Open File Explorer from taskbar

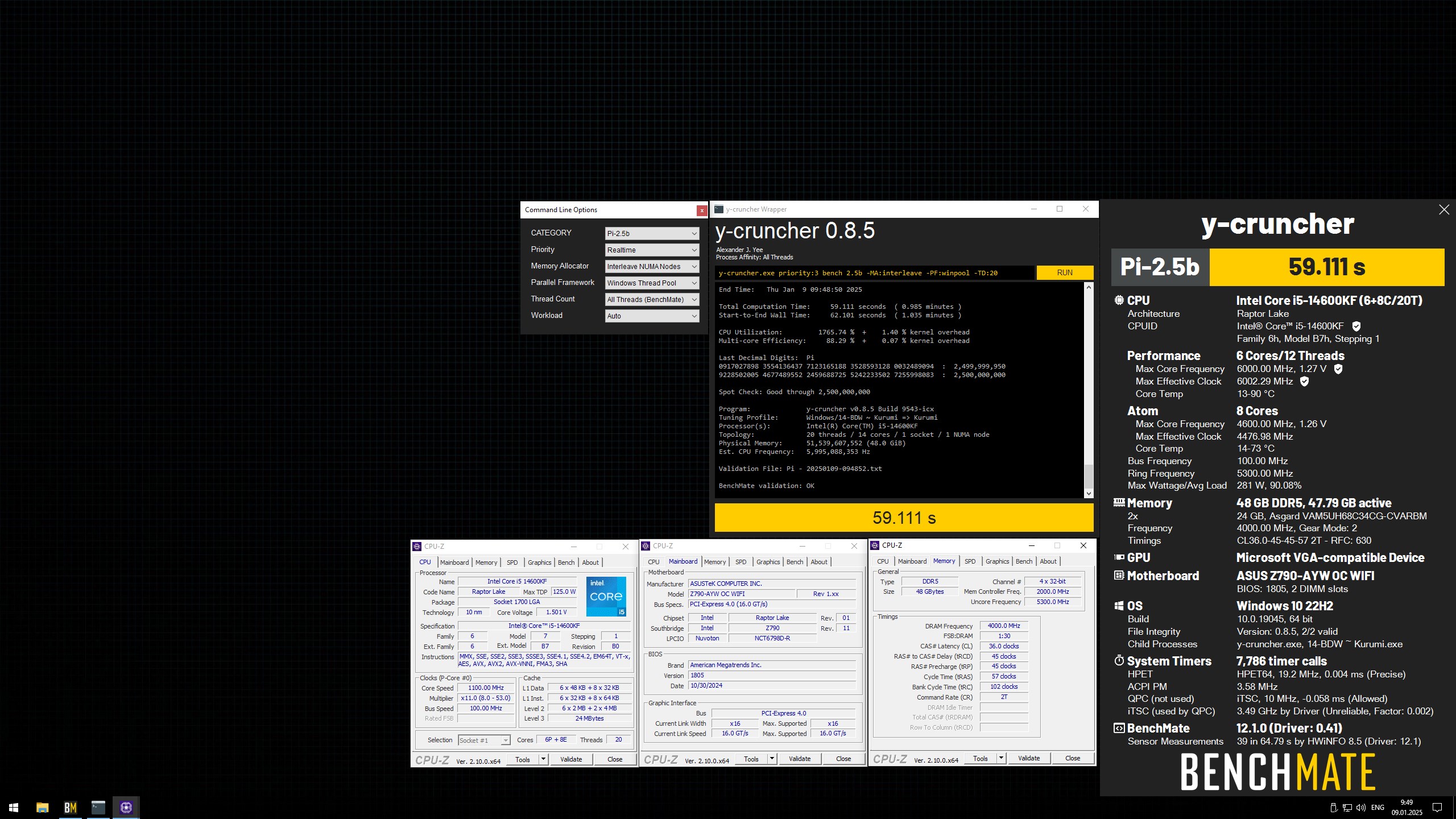pyautogui.click(x=42, y=807)
